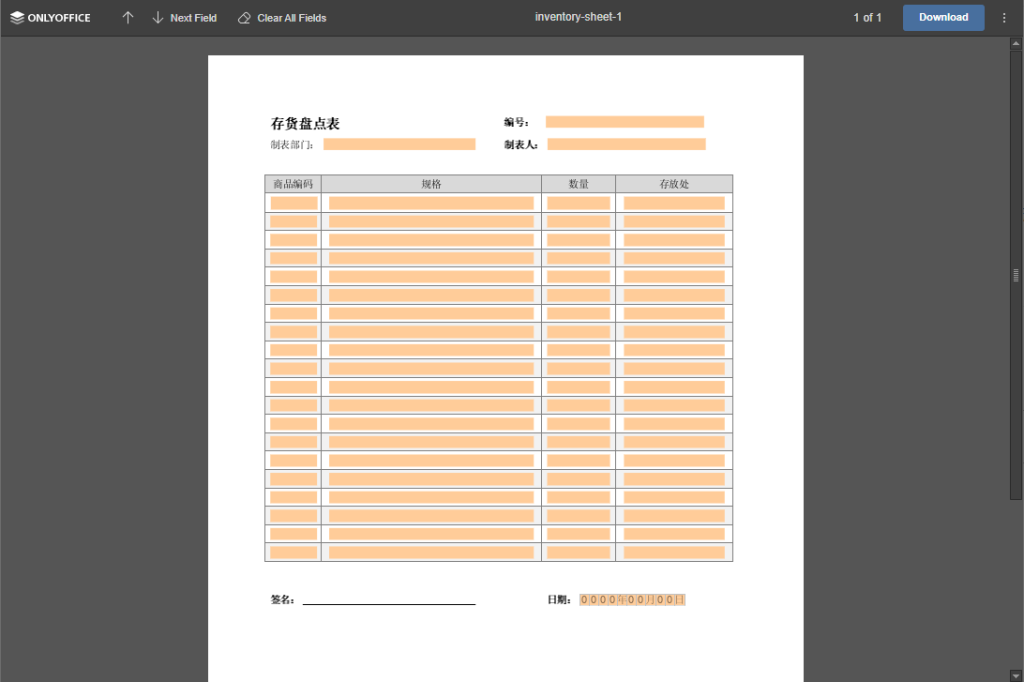Click the first 数量 quantity cell

[578, 202]
